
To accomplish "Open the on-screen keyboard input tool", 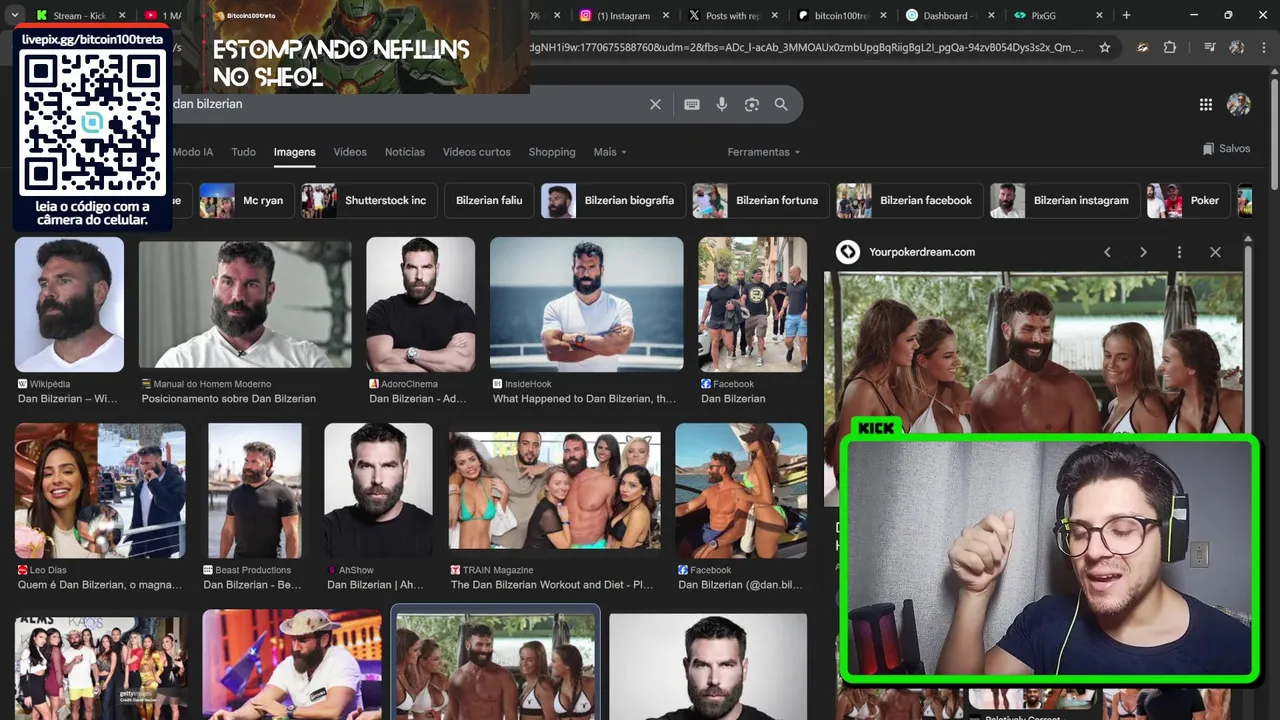I will pos(692,104).
